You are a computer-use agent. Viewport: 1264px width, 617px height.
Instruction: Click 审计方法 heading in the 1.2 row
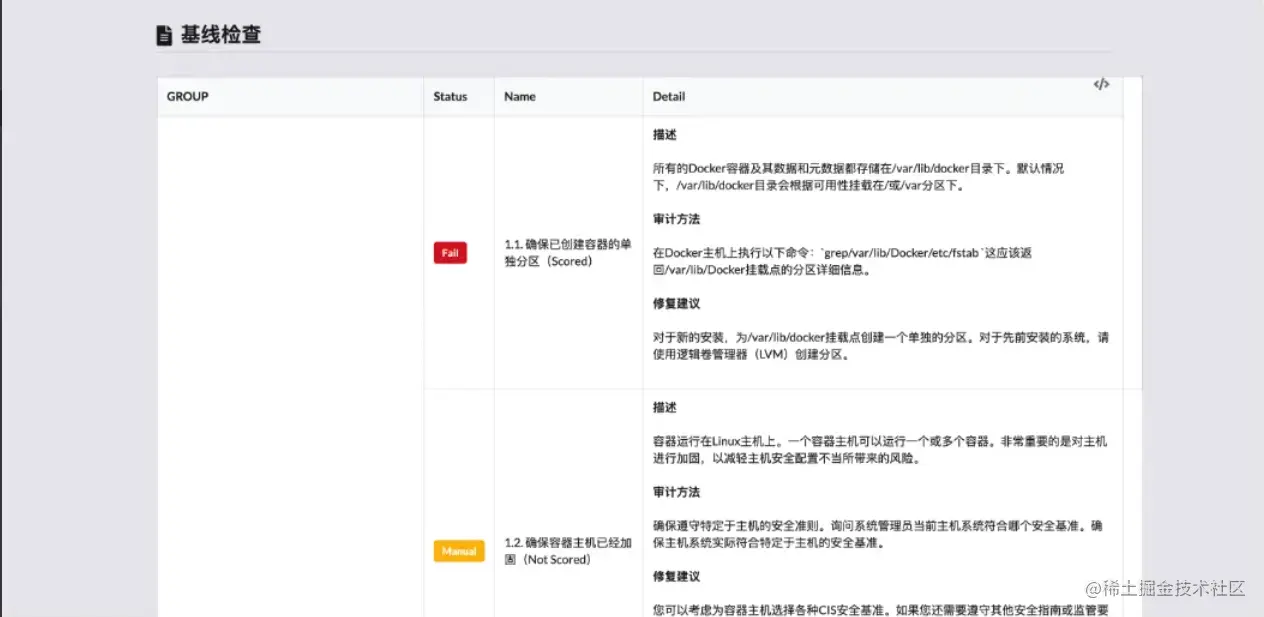(677, 492)
